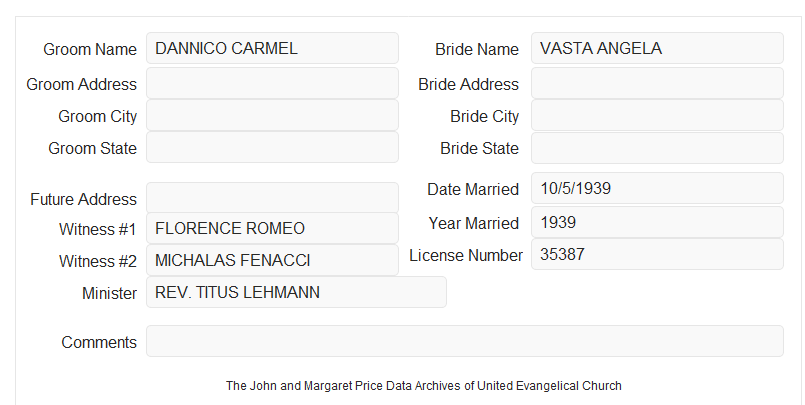Click the Price Data Archives footer text
This screenshot has height=405, width=805.
[424, 385]
